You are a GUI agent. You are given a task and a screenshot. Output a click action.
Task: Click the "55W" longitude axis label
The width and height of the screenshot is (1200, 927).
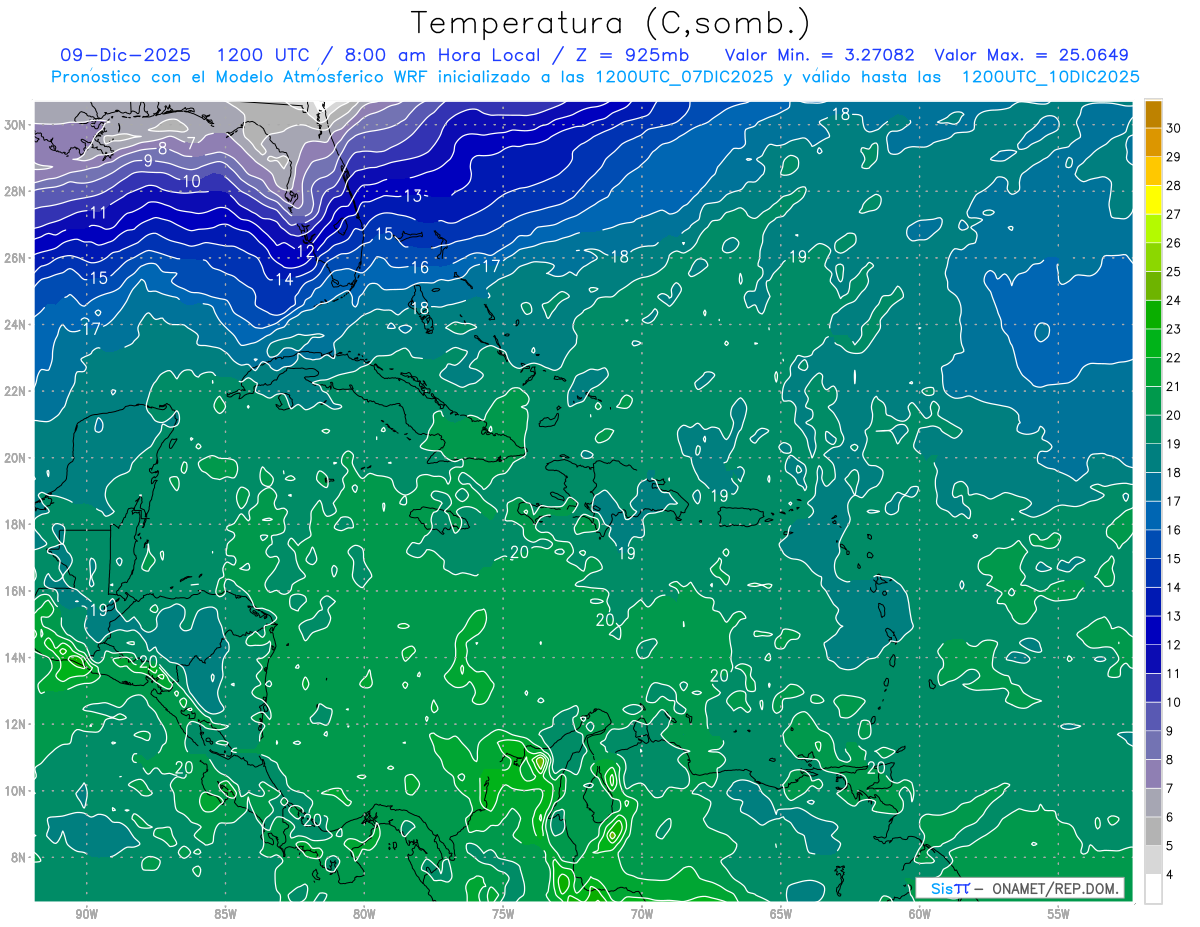click(1059, 913)
